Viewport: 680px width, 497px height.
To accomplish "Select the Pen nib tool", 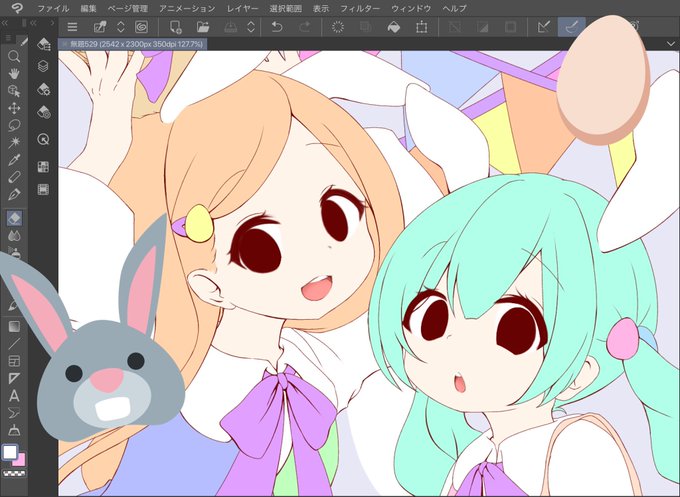I will (x=14, y=194).
